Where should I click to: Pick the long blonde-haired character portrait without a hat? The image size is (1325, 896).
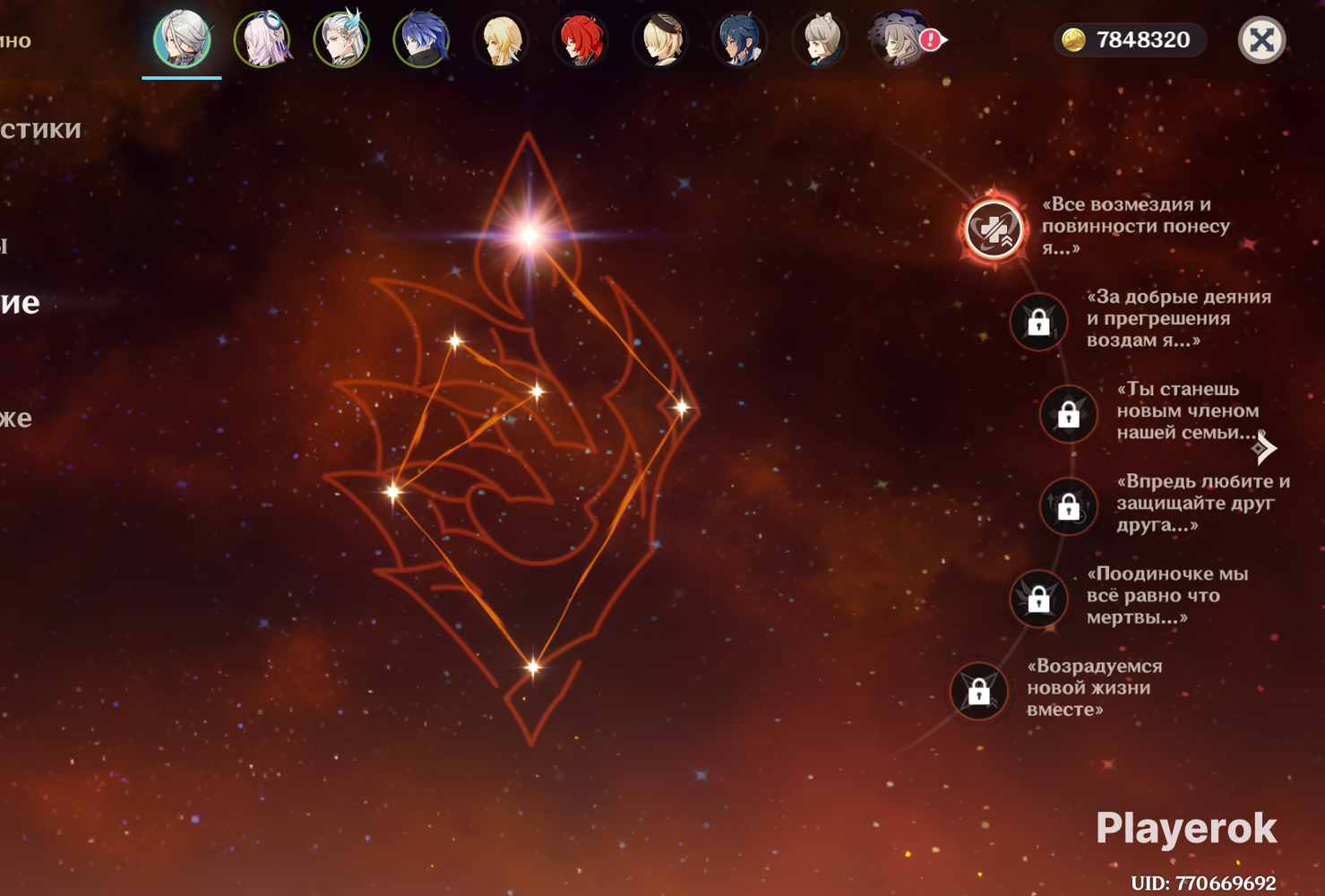coord(501,39)
